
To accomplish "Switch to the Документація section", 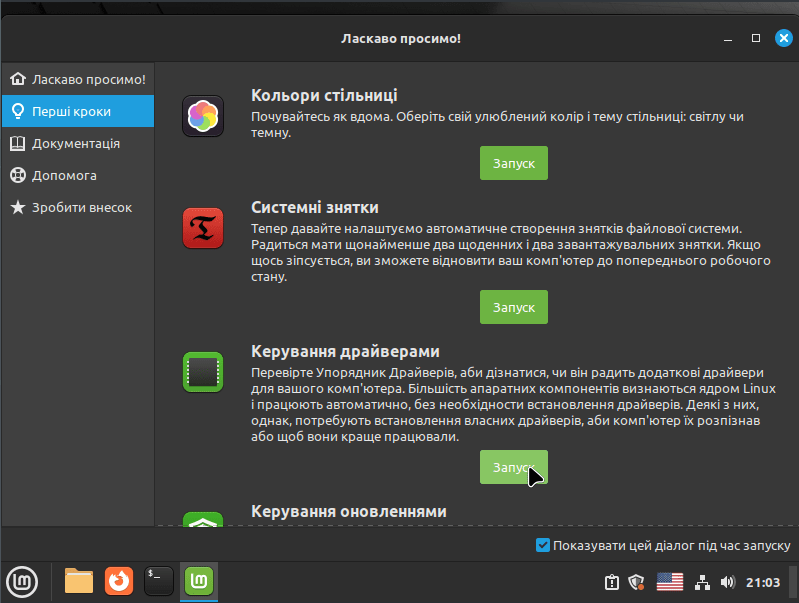I will [78, 143].
